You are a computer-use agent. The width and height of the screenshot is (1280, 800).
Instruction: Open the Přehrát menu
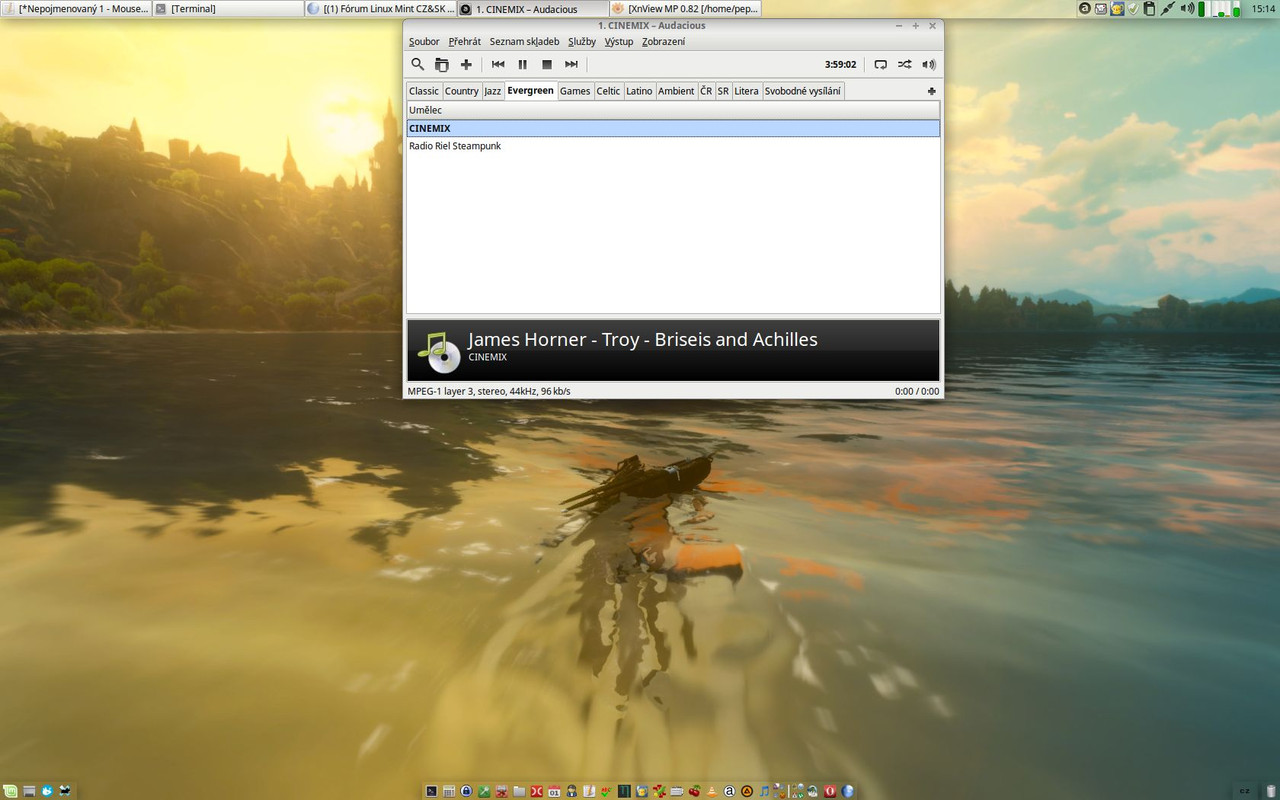465,42
